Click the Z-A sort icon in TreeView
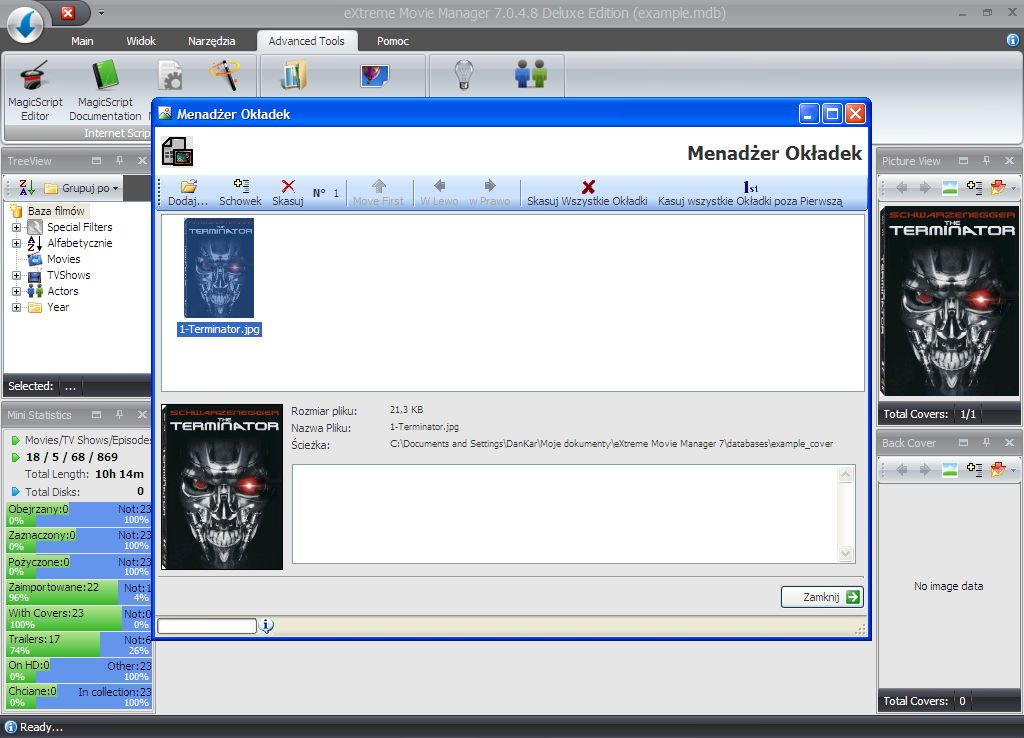Screen dimensions: 1024x738 click(27, 187)
